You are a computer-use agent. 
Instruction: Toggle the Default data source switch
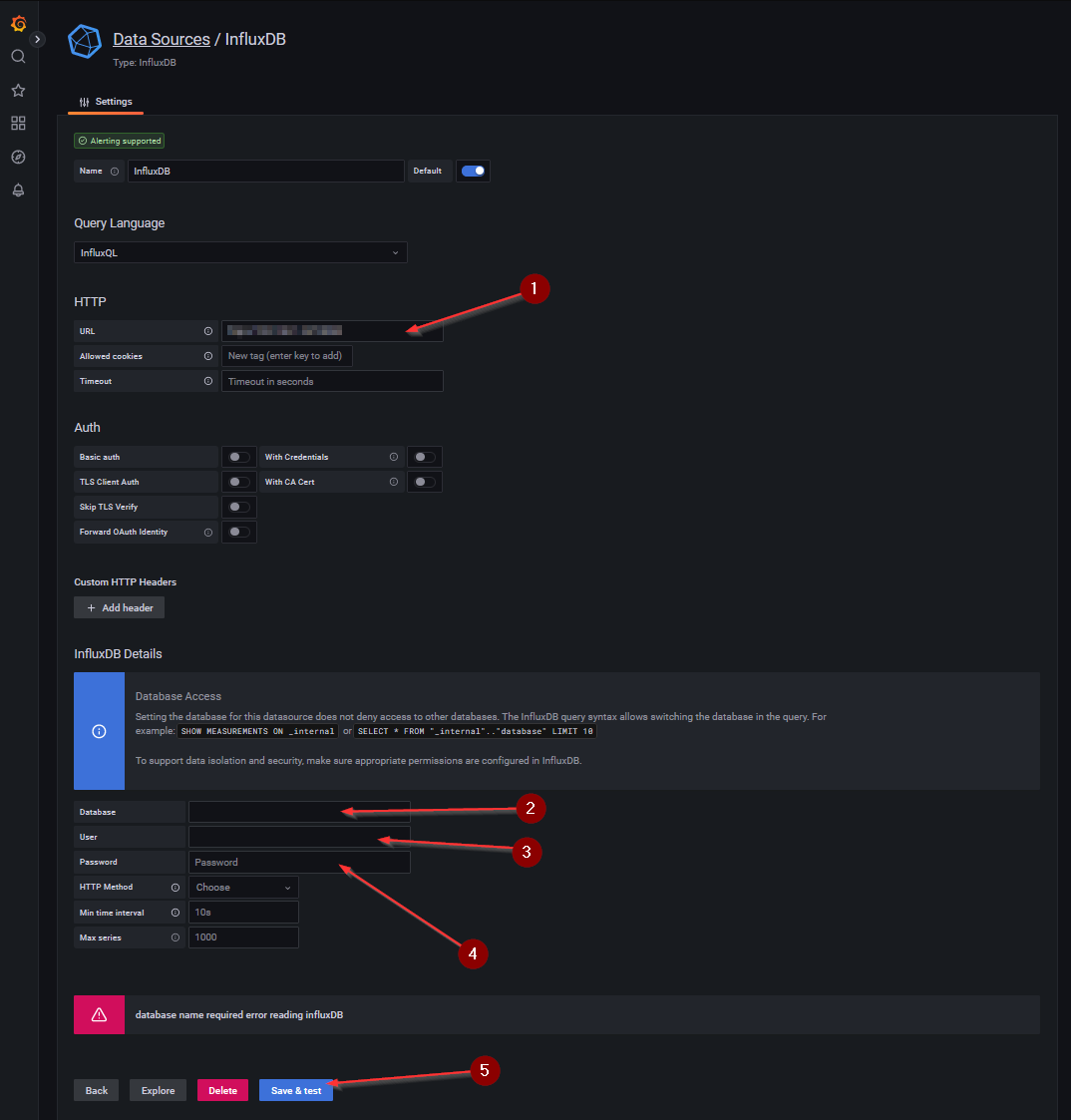[474, 171]
